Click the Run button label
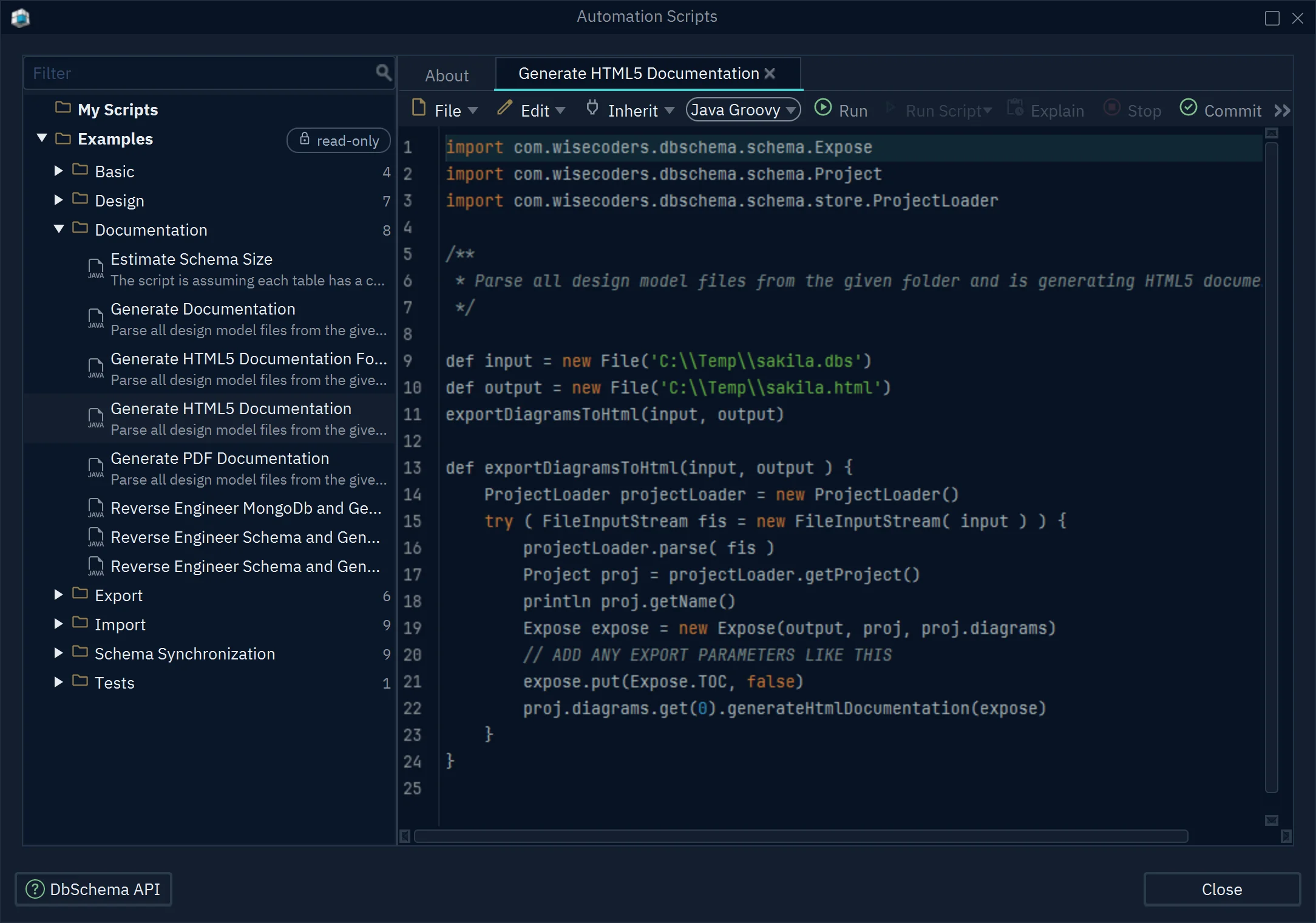Viewport: 1316px width, 923px height. point(853,111)
